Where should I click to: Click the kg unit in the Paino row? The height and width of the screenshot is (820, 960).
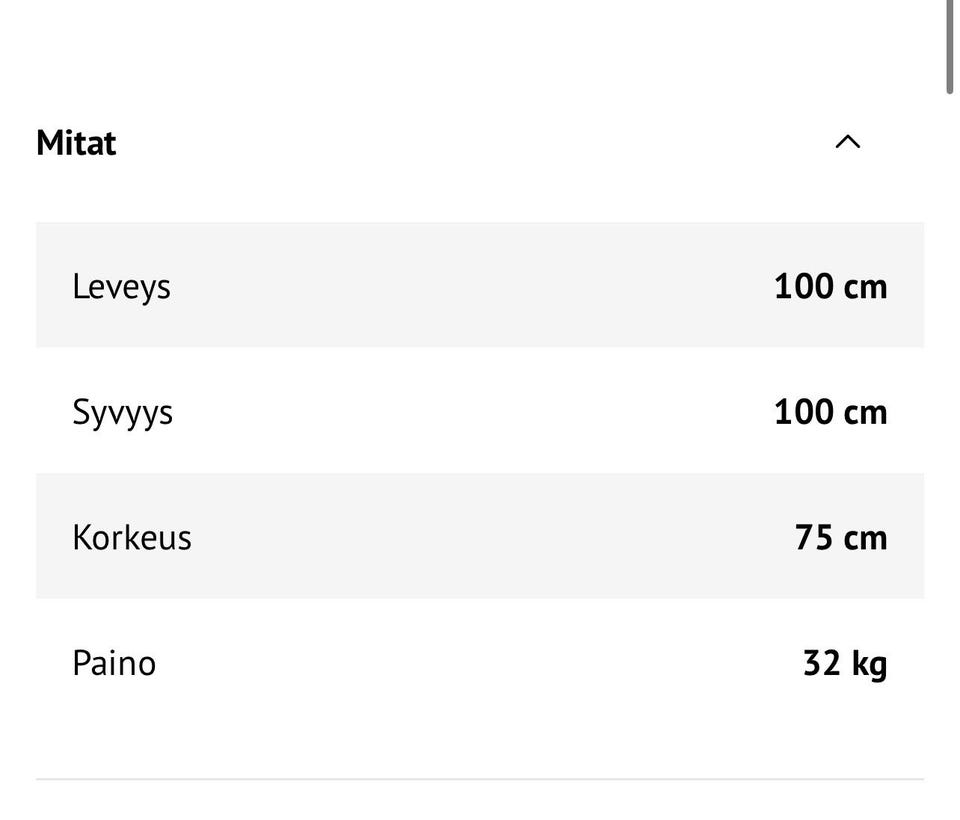point(869,664)
